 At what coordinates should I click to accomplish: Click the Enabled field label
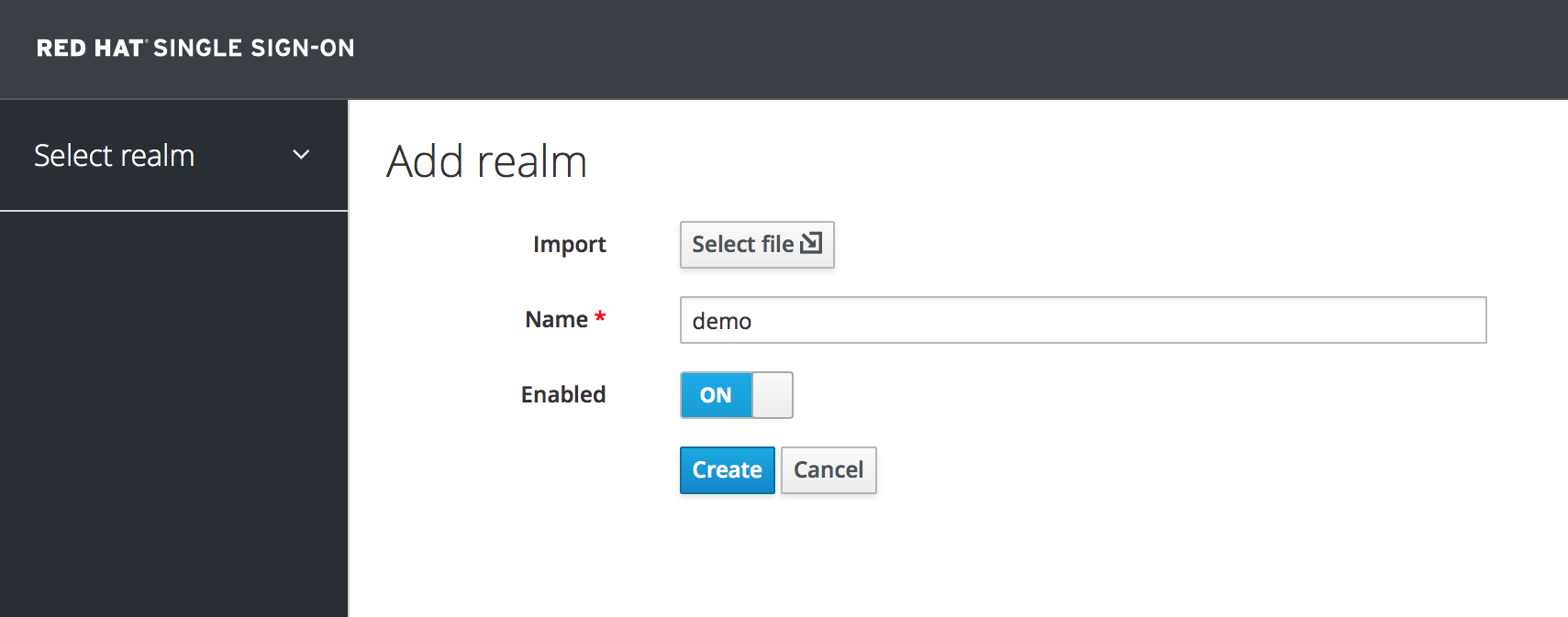563,395
